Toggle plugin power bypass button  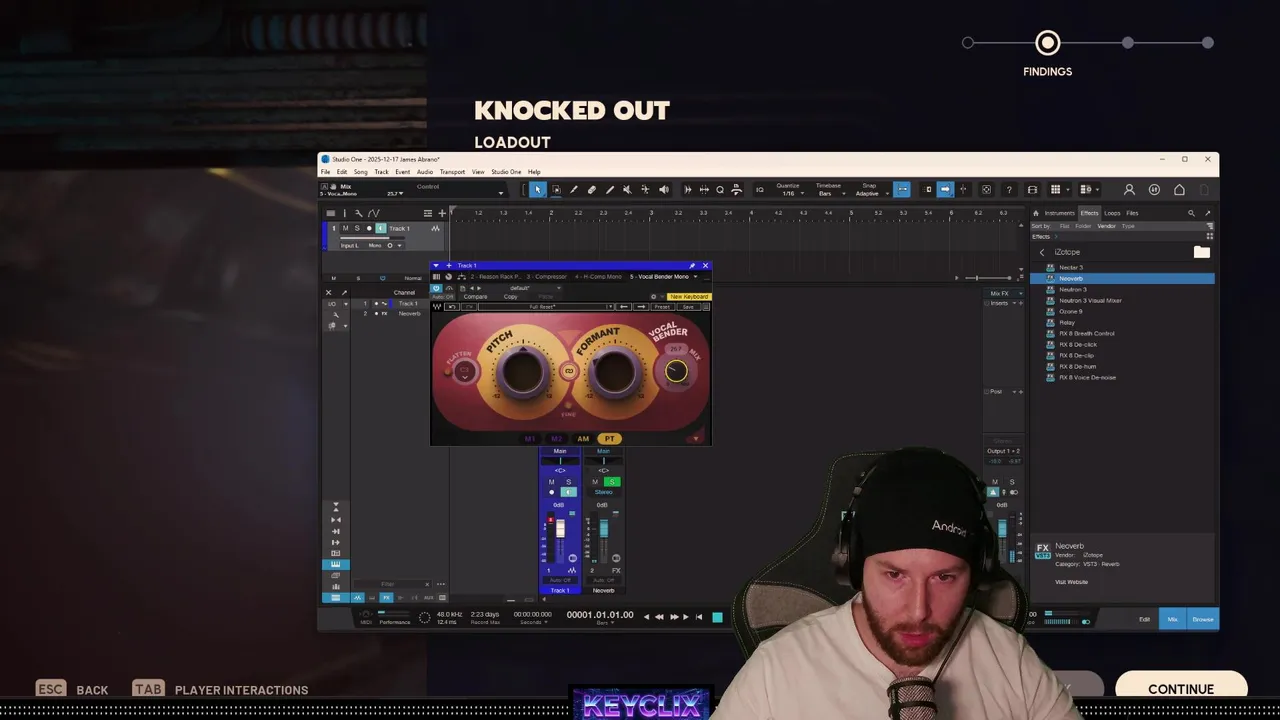click(x=436, y=288)
